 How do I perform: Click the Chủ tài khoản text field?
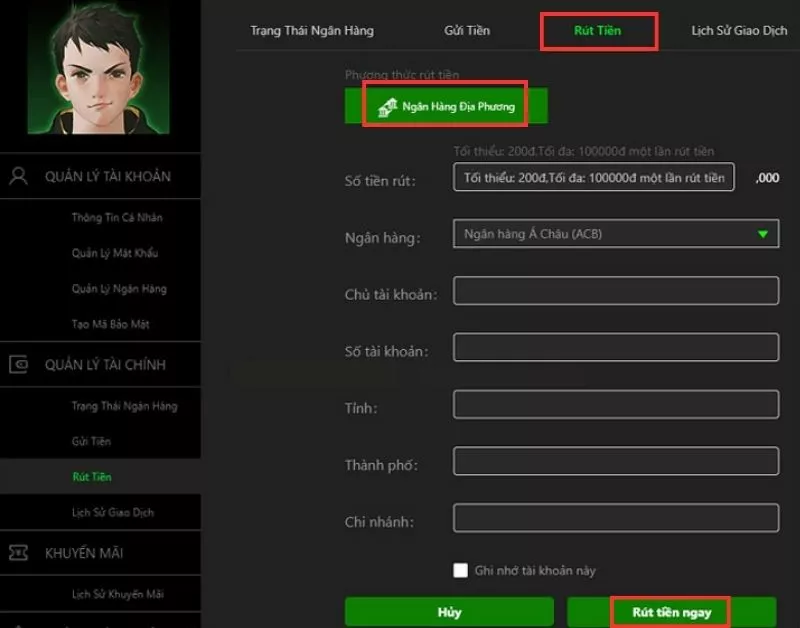[x=616, y=291]
